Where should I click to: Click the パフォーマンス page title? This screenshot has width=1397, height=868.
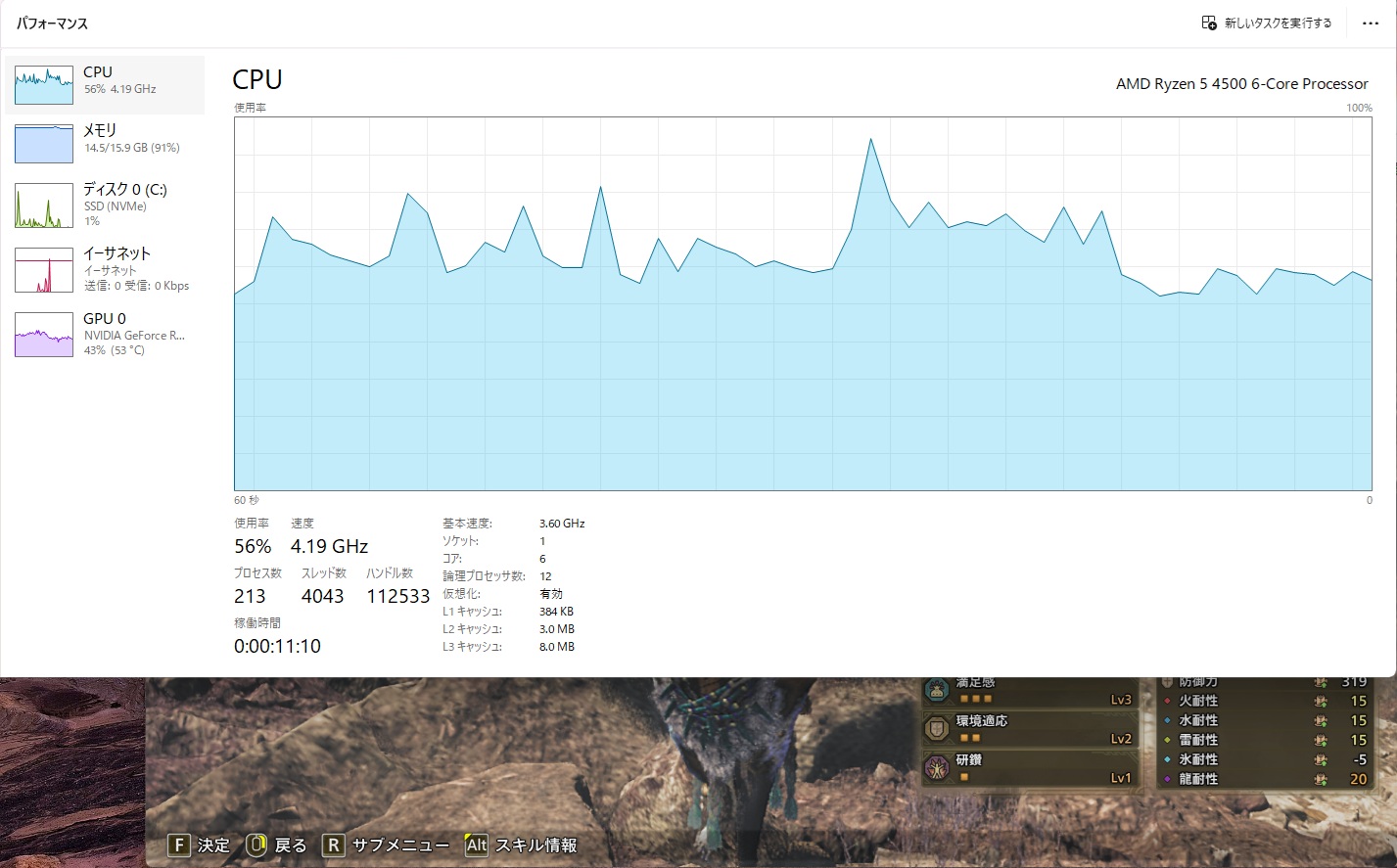coord(52,23)
